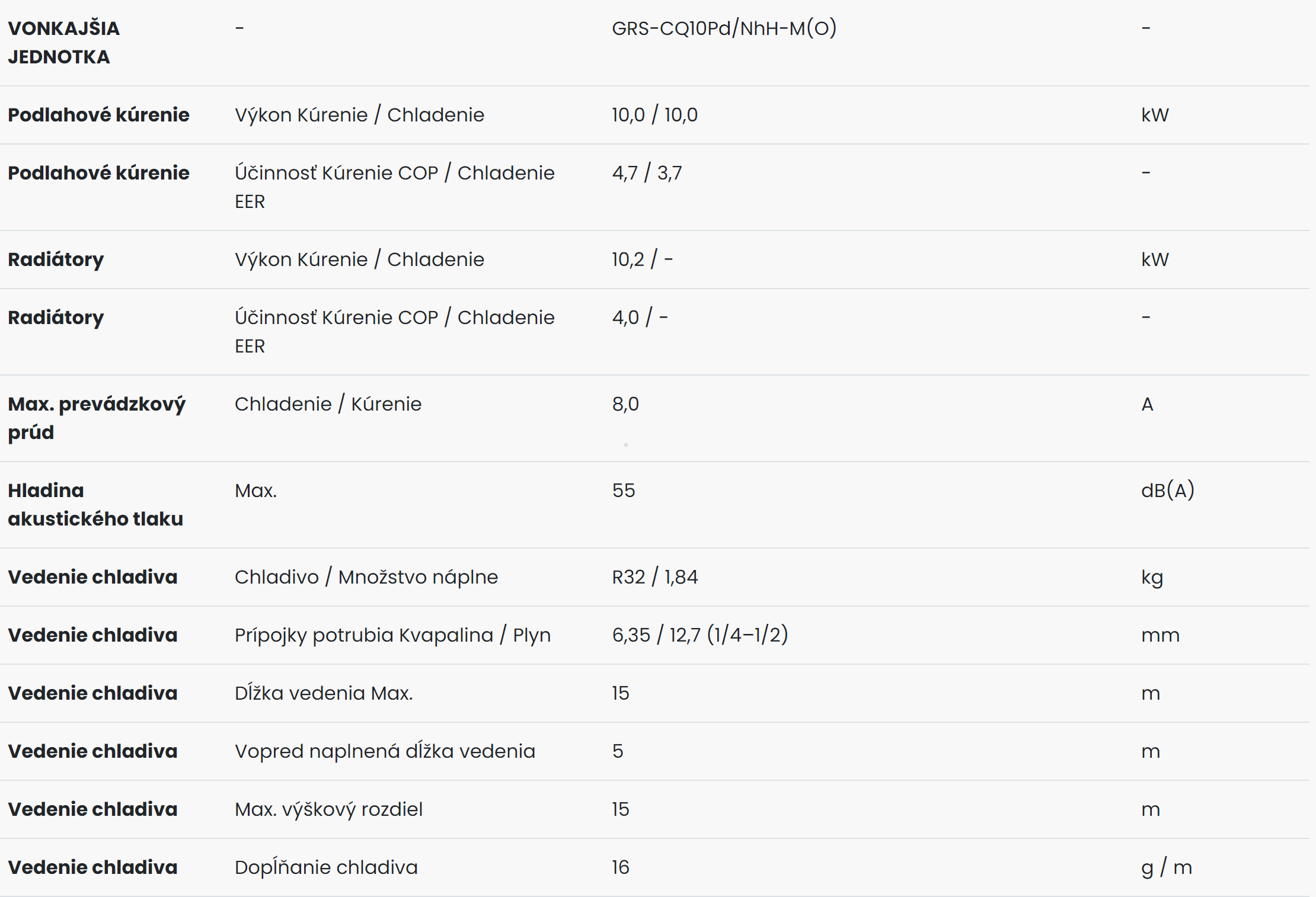Select the pipe size 6,35 / 12,7 (1/4–1/2)
This screenshot has height=897, width=1316.
click(699, 635)
